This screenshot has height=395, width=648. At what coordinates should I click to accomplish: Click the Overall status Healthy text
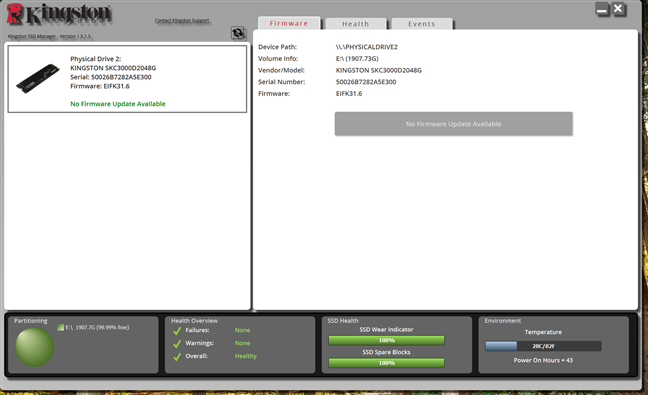click(245, 356)
